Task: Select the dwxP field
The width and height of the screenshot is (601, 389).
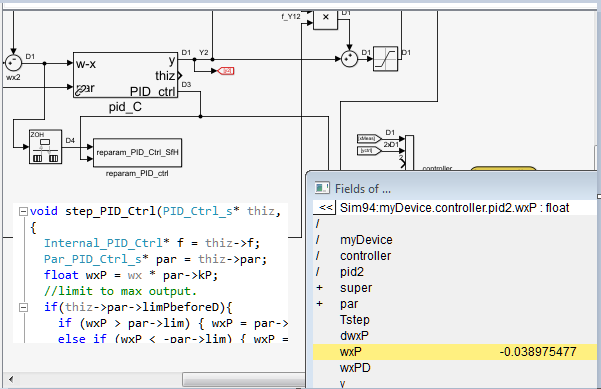Action: [354, 336]
